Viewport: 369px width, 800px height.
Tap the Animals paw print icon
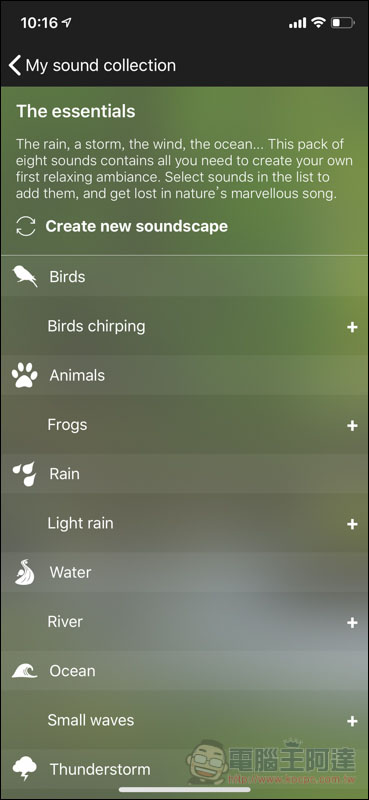click(x=24, y=375)
